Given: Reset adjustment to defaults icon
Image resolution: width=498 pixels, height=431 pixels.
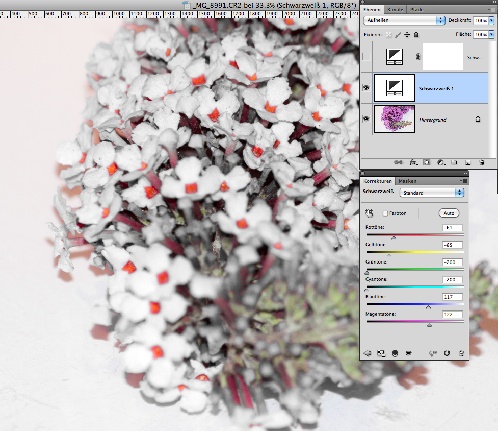Looking at the screenshot, I should tap(447, 353).
